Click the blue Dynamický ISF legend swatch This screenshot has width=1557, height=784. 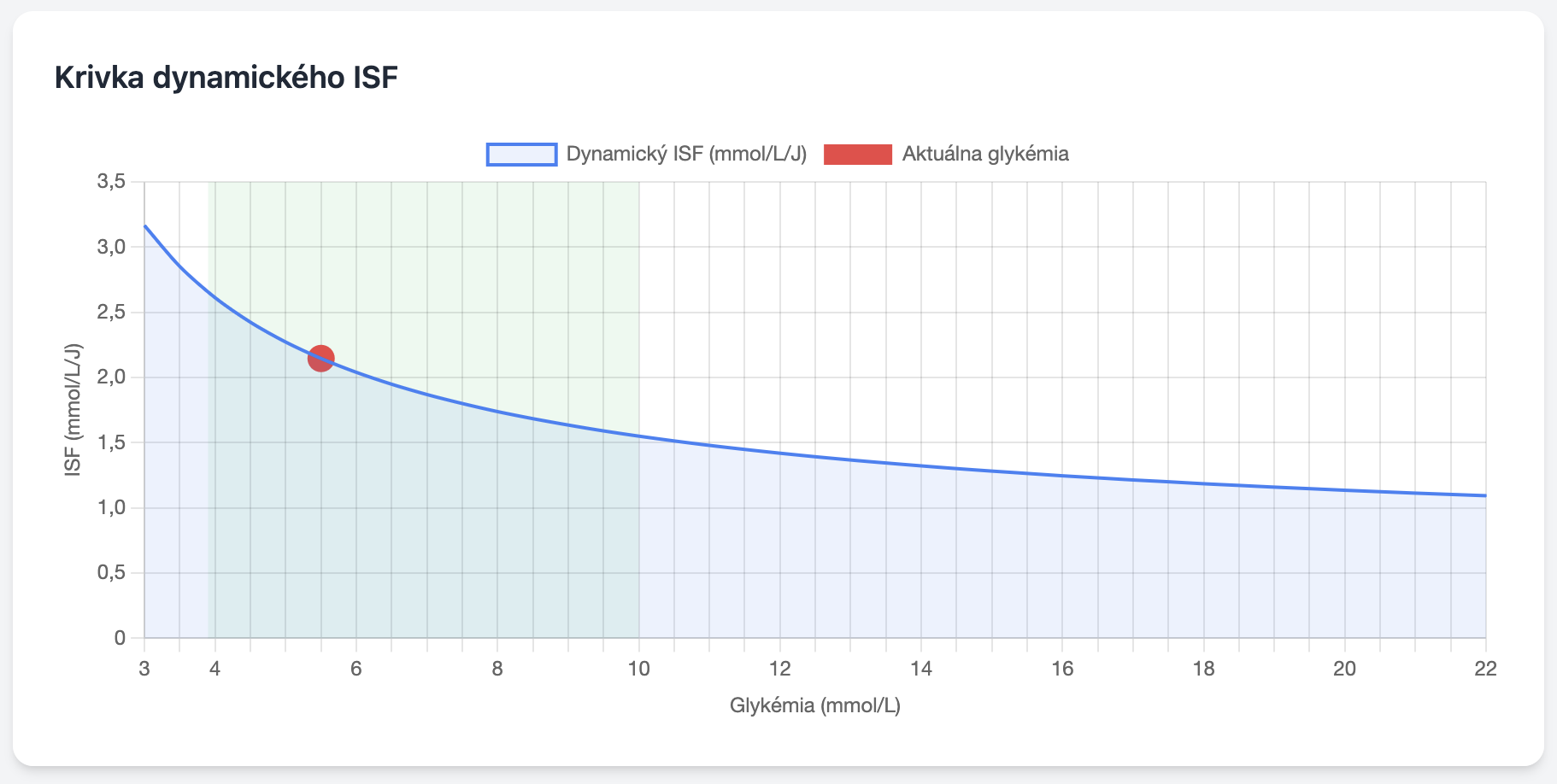pos(521,154)
